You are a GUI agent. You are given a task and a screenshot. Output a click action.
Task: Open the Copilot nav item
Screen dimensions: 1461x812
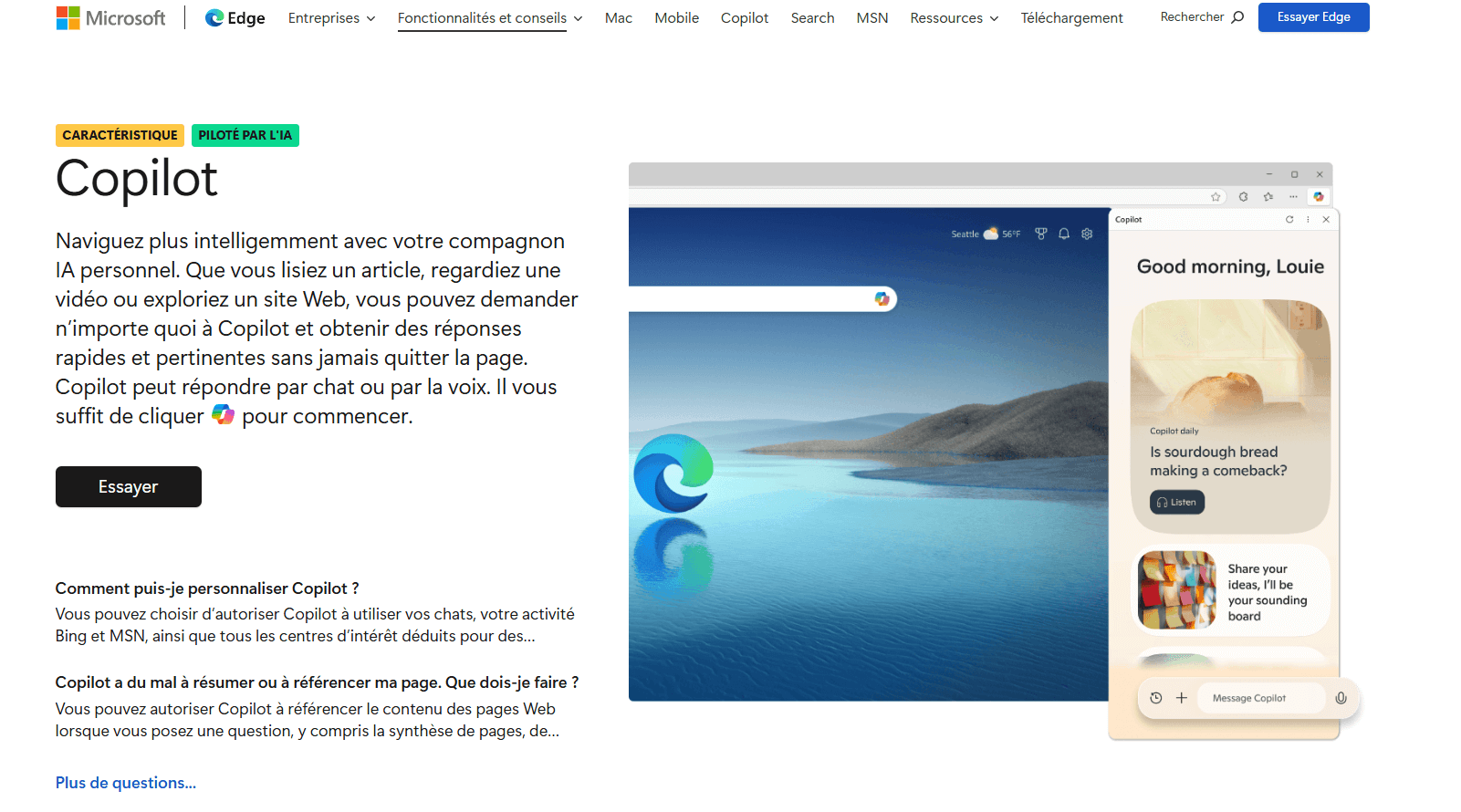pyautogui.click(x=745, y=18)
